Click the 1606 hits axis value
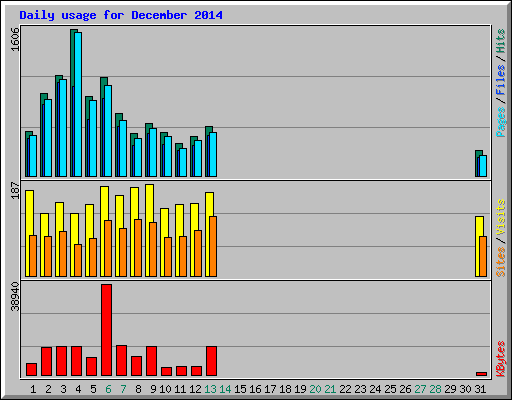Screen dimensions: 512x400 (15, 39)
